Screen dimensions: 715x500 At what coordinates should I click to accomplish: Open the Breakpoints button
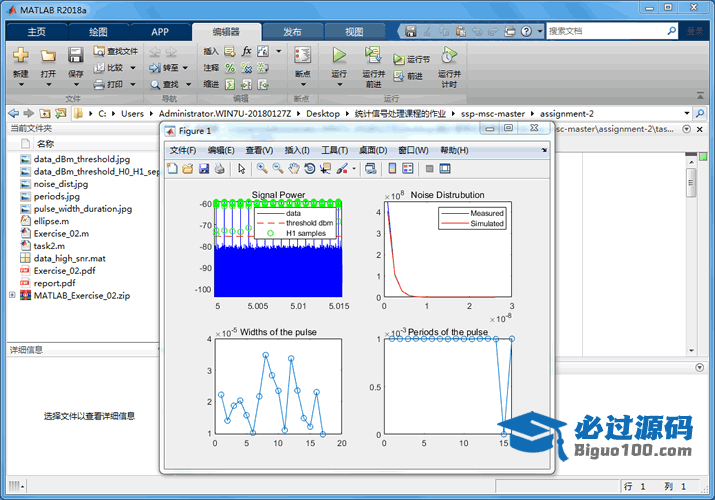click(x=302, y=62)
